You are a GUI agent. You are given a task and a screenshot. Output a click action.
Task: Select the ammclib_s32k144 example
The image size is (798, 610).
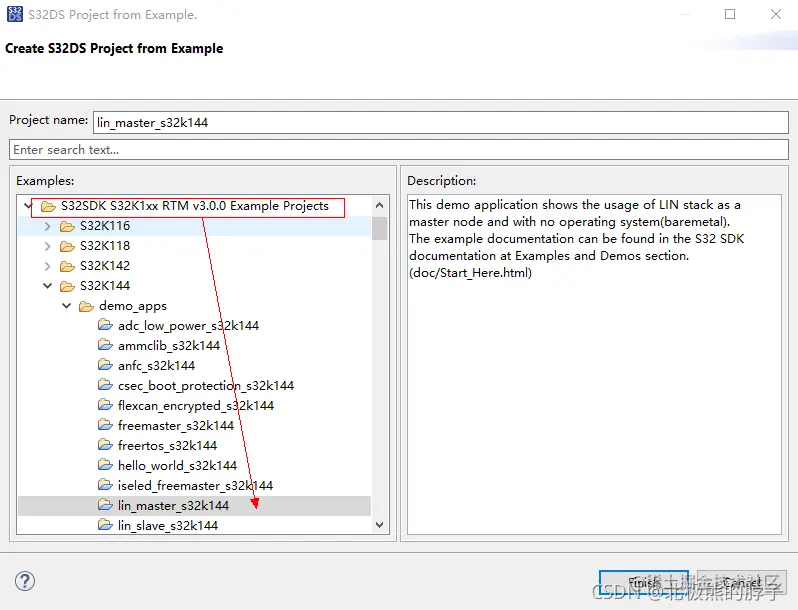169,346
